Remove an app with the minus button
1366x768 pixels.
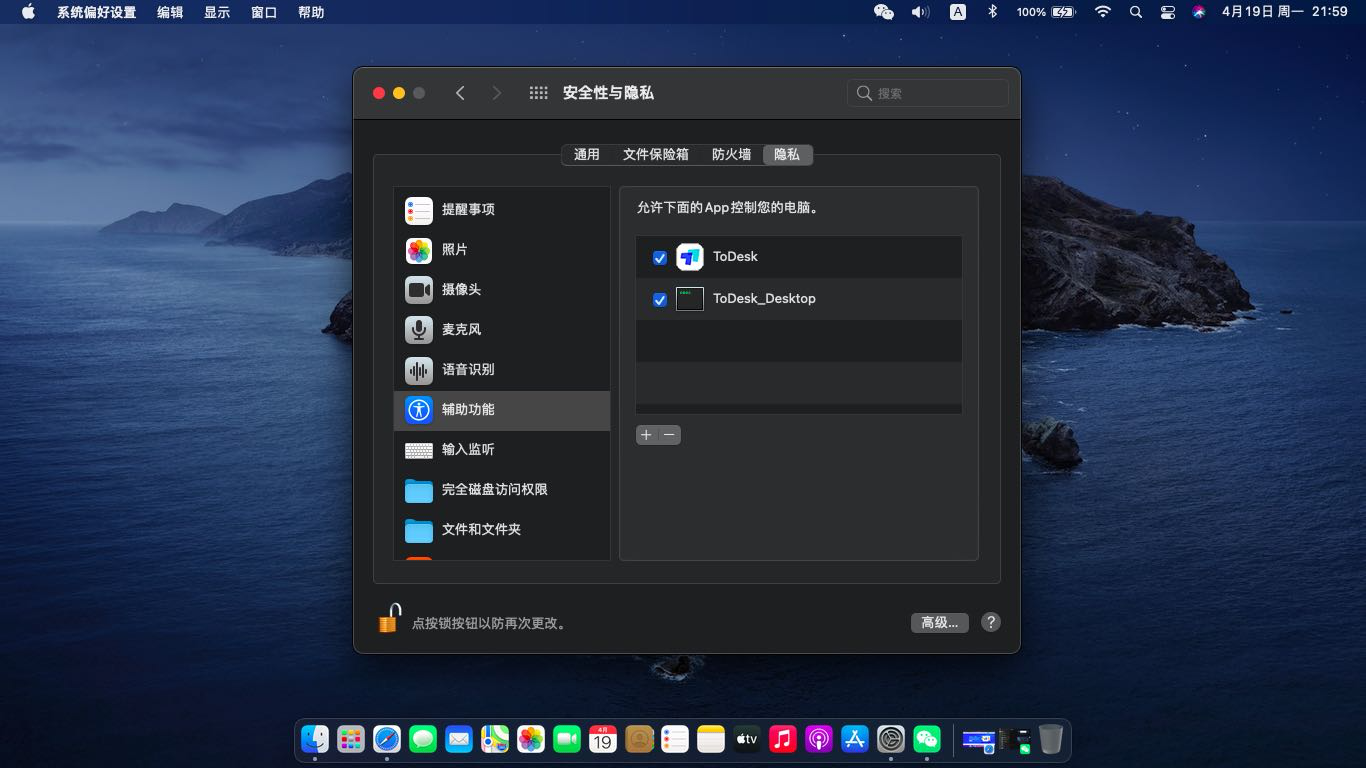pos(670,435)
